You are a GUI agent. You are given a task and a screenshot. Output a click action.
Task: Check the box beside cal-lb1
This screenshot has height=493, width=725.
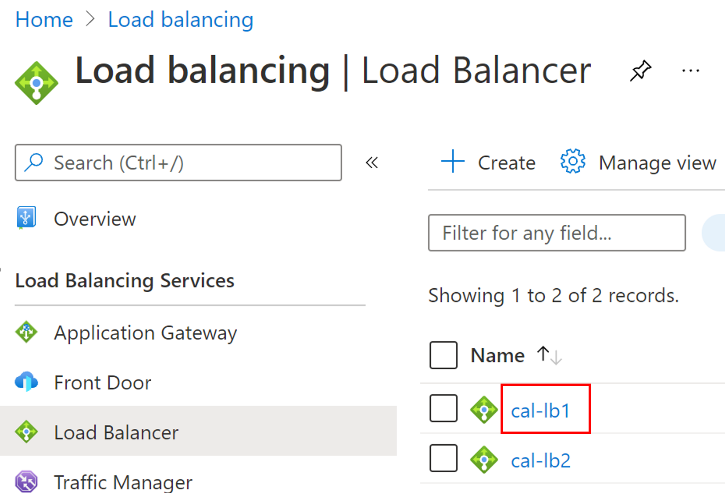(443, 409)
